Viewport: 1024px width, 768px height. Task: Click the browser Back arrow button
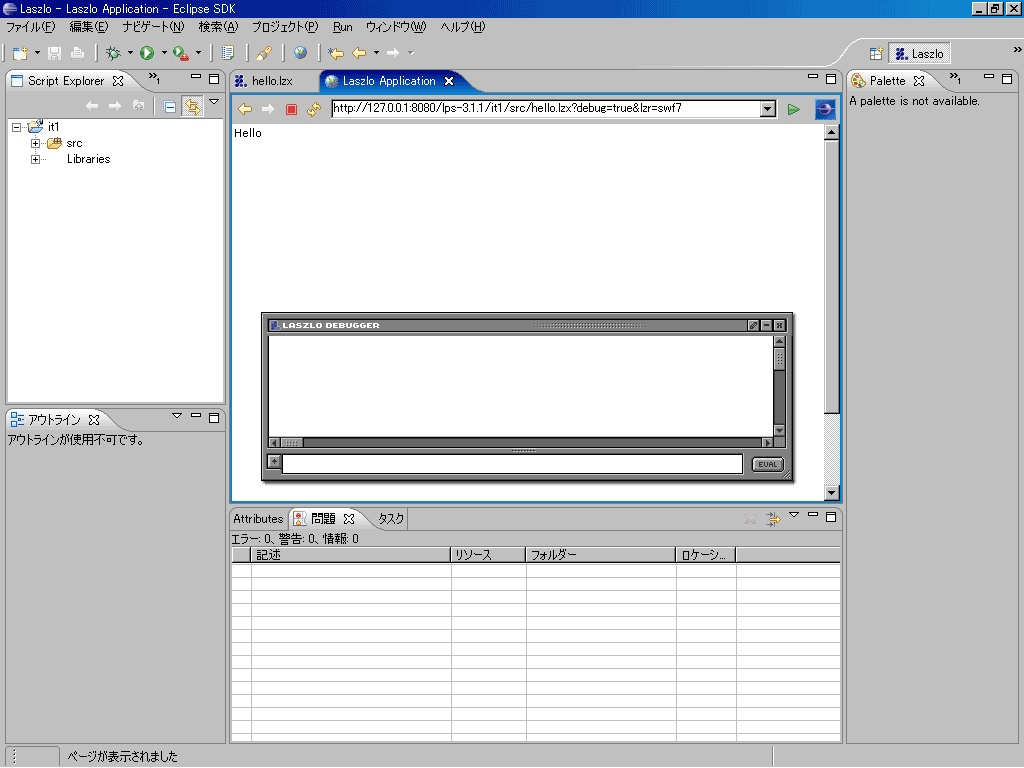click(x=245, y=109)
